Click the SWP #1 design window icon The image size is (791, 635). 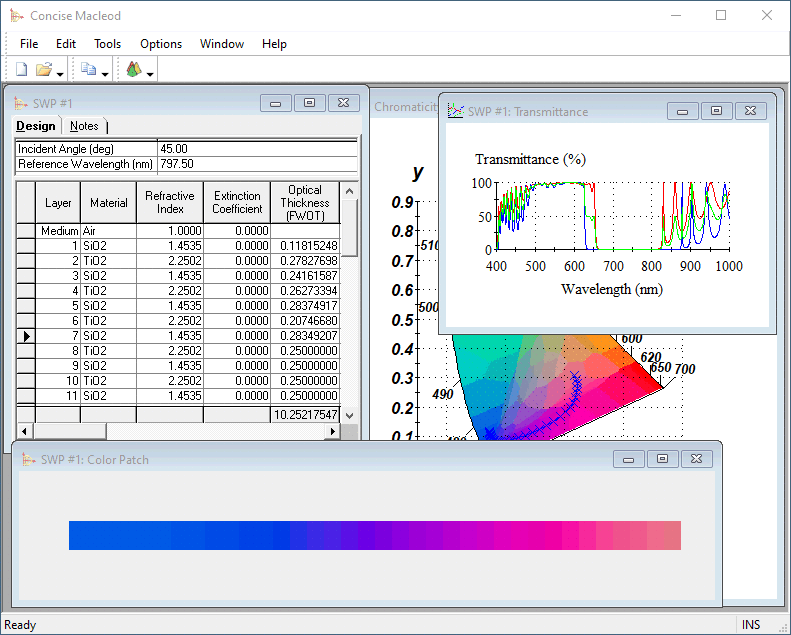point(21,103)
